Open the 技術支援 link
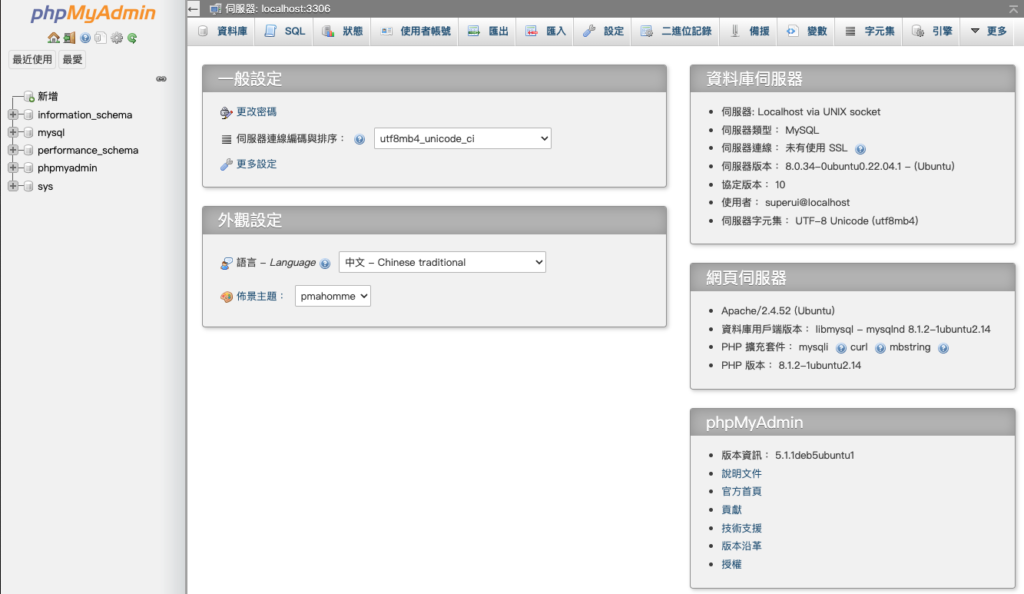 741,528
